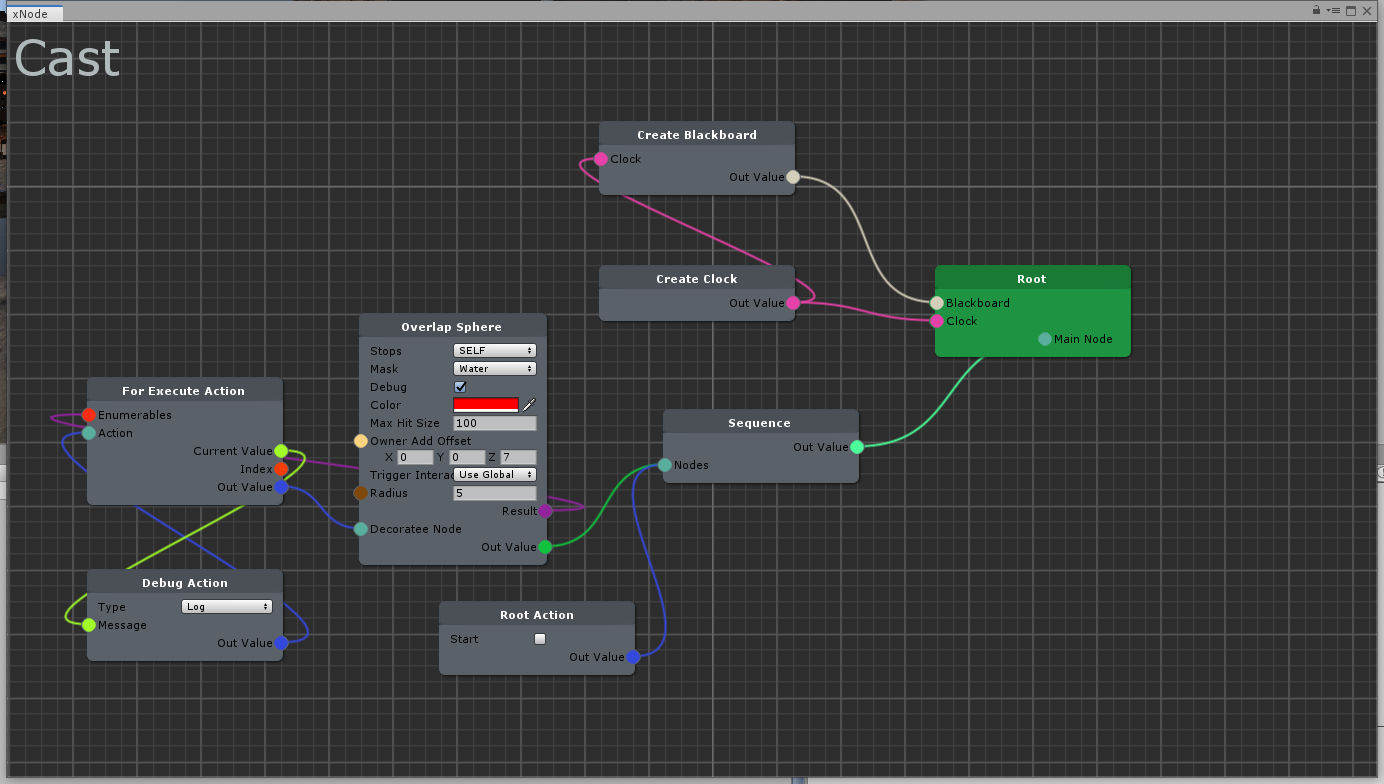Pick color with the eyedropper icon
This screenshot has width=1384, height=784.
(529, 405)
